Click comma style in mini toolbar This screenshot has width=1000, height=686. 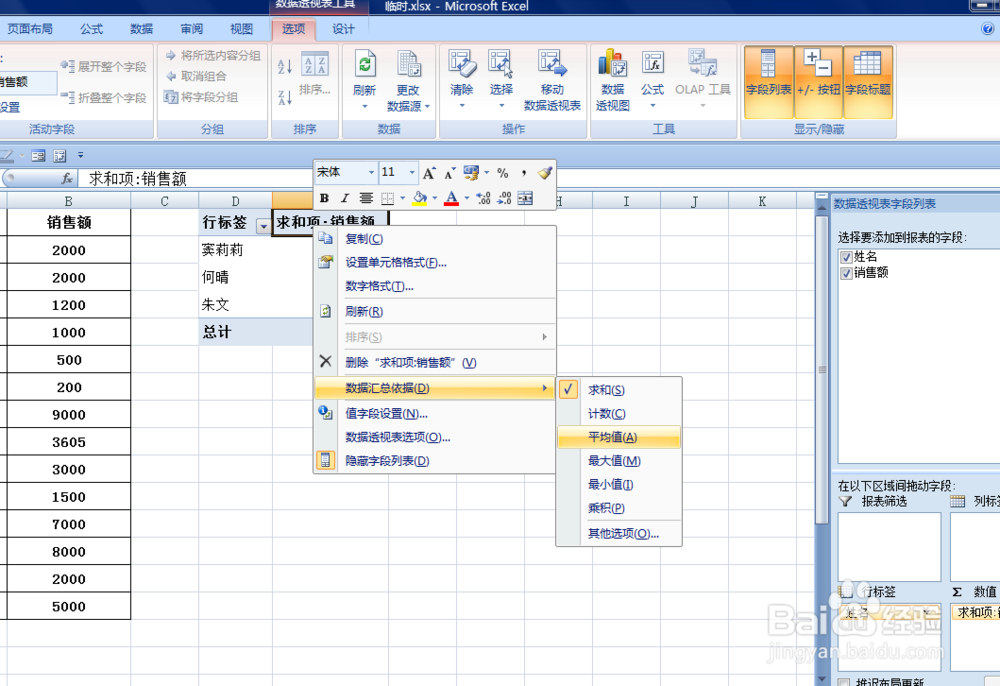pyautogui.click(x=524, y=173)
